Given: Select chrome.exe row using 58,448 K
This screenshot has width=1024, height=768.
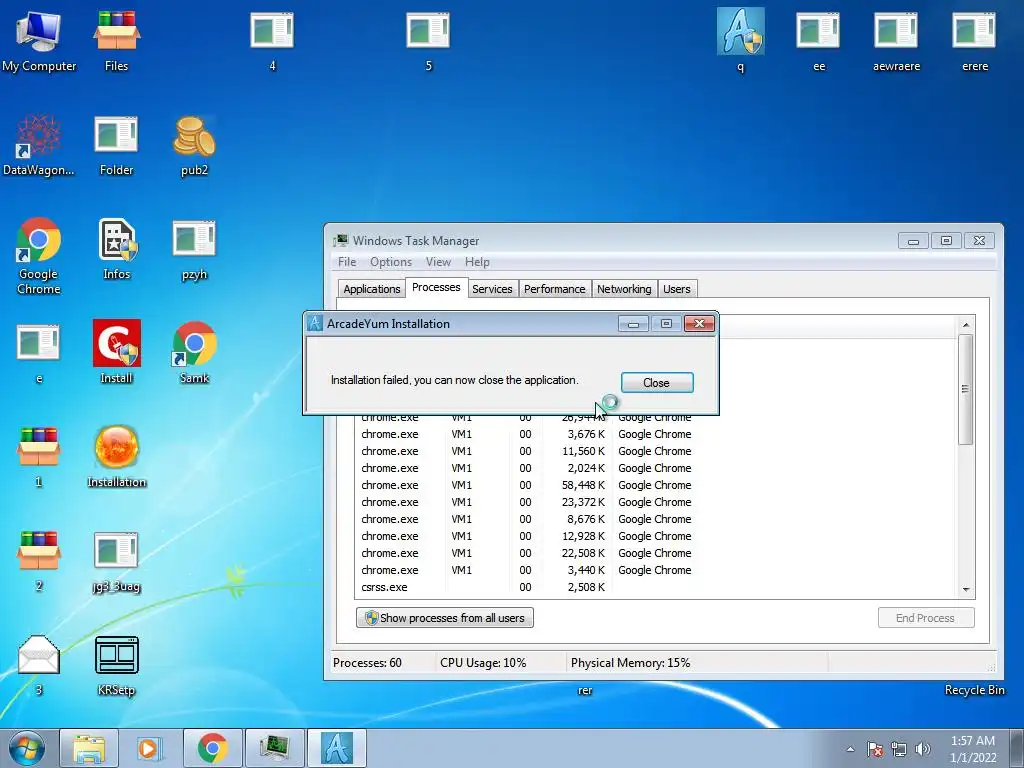Looking at the screenshot, I should 655,485.
